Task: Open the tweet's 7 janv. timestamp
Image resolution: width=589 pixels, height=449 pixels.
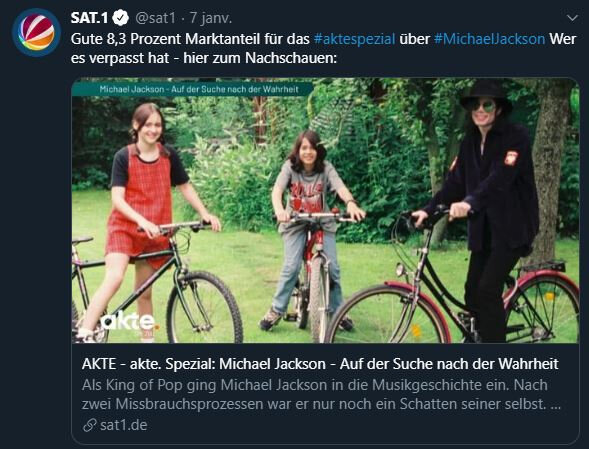Action: (x=210, y=18)
